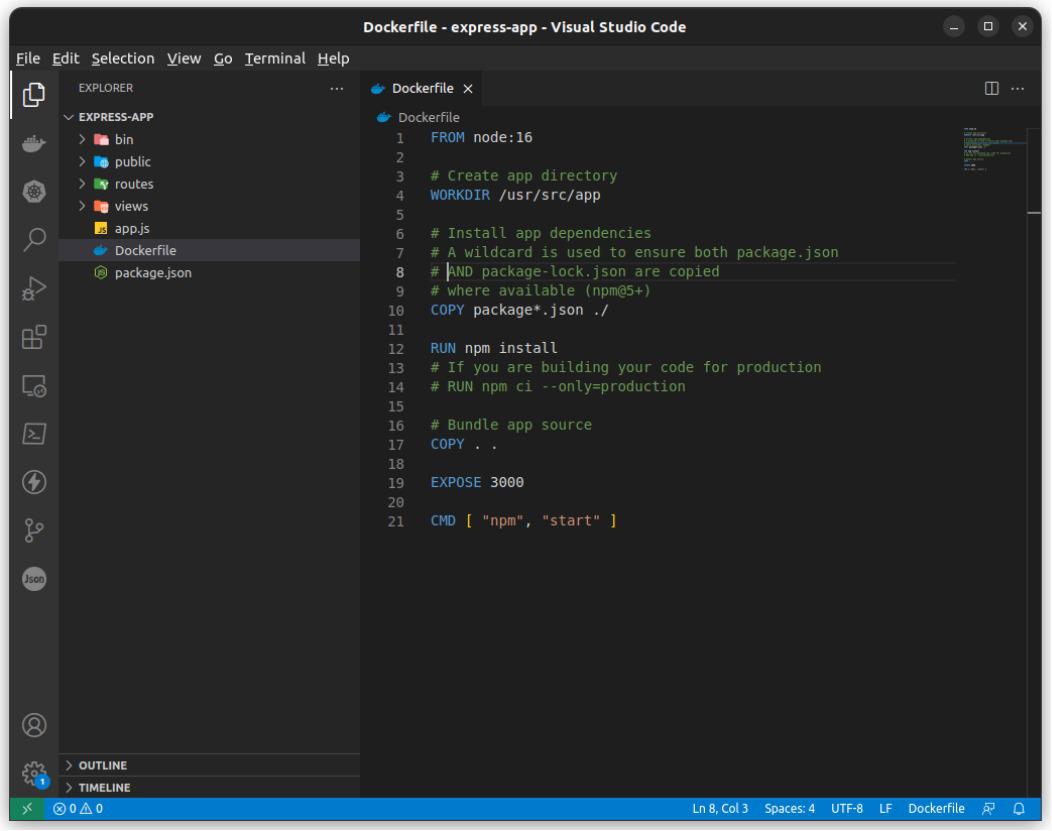Open Run and Debug view
The width and height of the screenshot is (1052, 831).
(34, 287)
